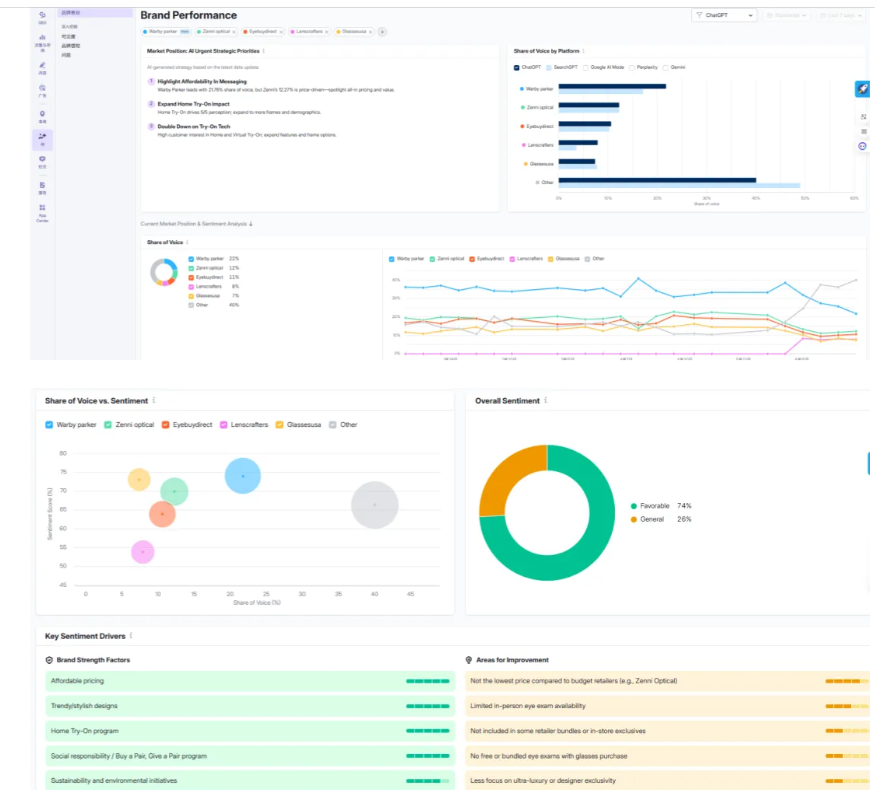Open the ChatGPT filter dropdown

point(724,15)
